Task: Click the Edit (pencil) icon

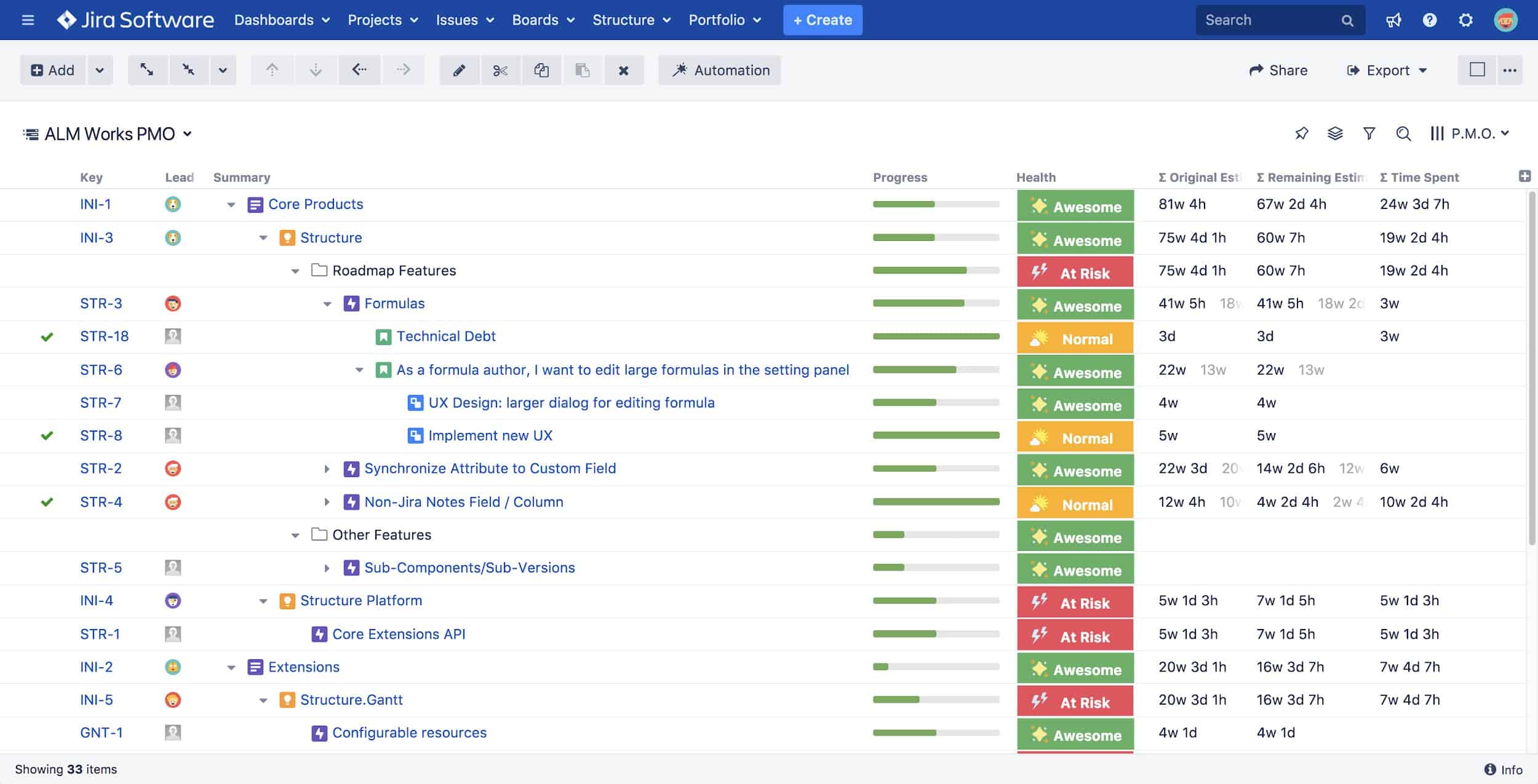Action: [460, 70]
